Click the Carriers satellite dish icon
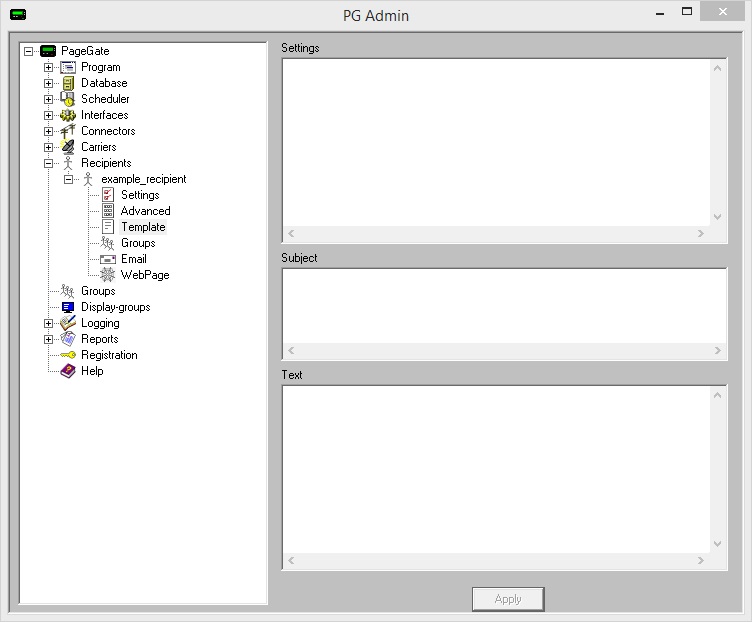752x622 pixels. (x=68, y=147)
